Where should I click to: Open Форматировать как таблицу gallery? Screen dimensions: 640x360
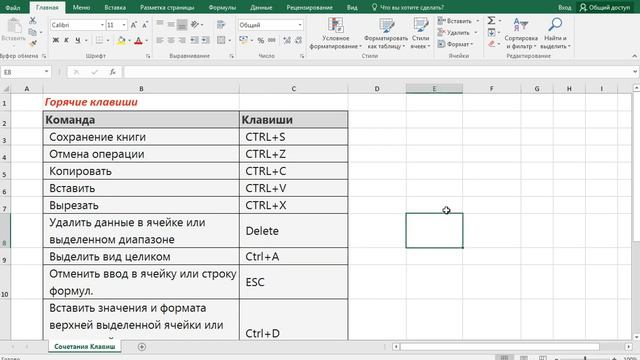coord(386,33)
